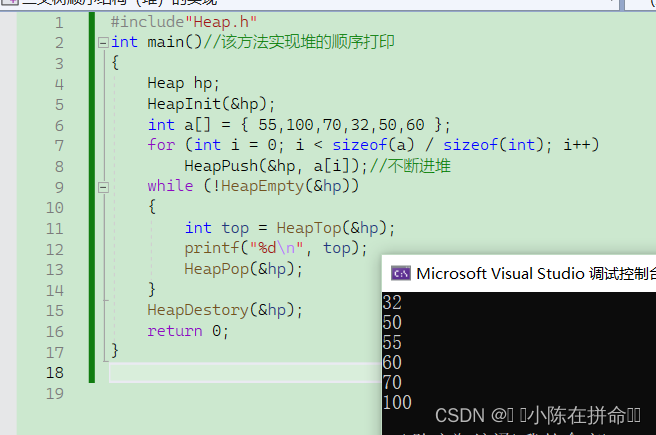The width and height of the screenshot is (656, 435).
Task: Click line number 18 in the gutter
Action: [55, 373]
